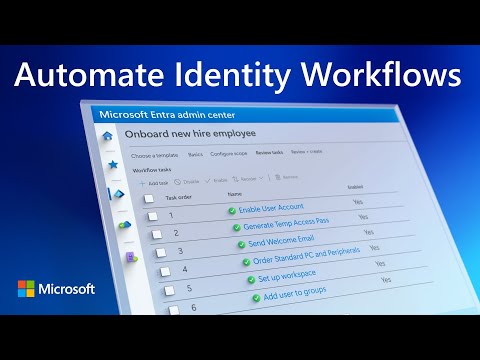Open the Reorder dropdown

[x=248, y=179]
